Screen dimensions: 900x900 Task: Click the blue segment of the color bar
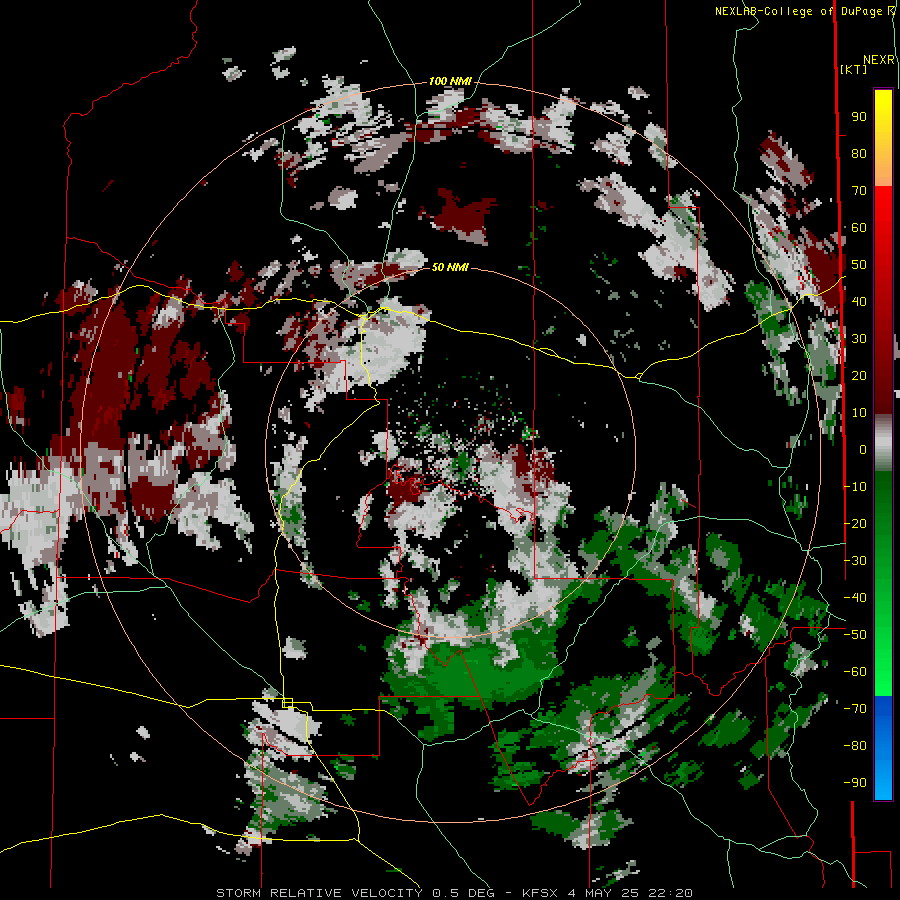point(883,747)
